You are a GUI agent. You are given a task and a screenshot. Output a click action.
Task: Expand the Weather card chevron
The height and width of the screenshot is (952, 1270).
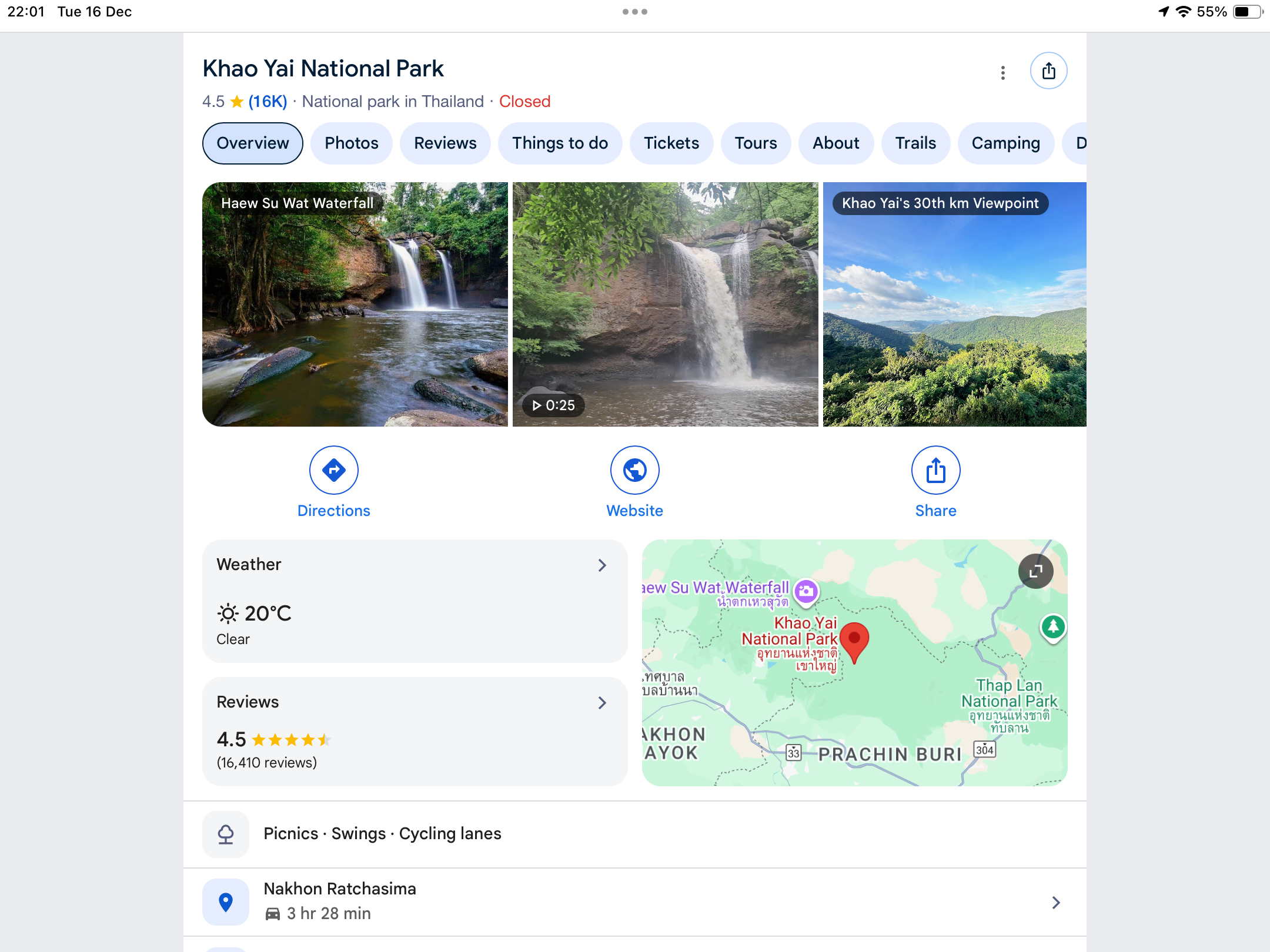click(x=602, y=565)
